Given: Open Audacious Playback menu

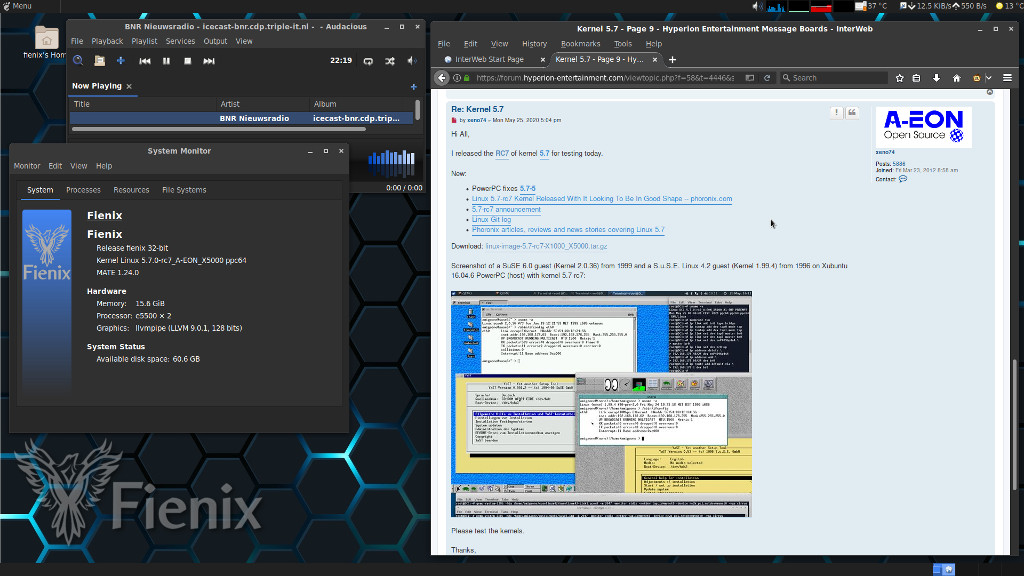Looking at the screenshot, I should 107,41.
